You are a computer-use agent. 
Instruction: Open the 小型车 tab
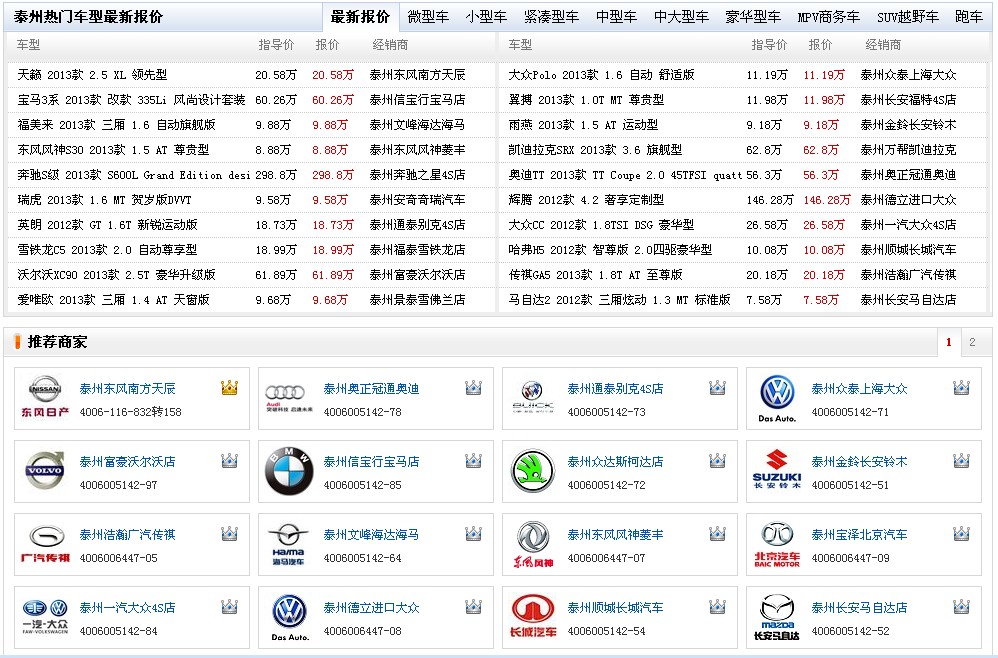click(x=486, y=17)
